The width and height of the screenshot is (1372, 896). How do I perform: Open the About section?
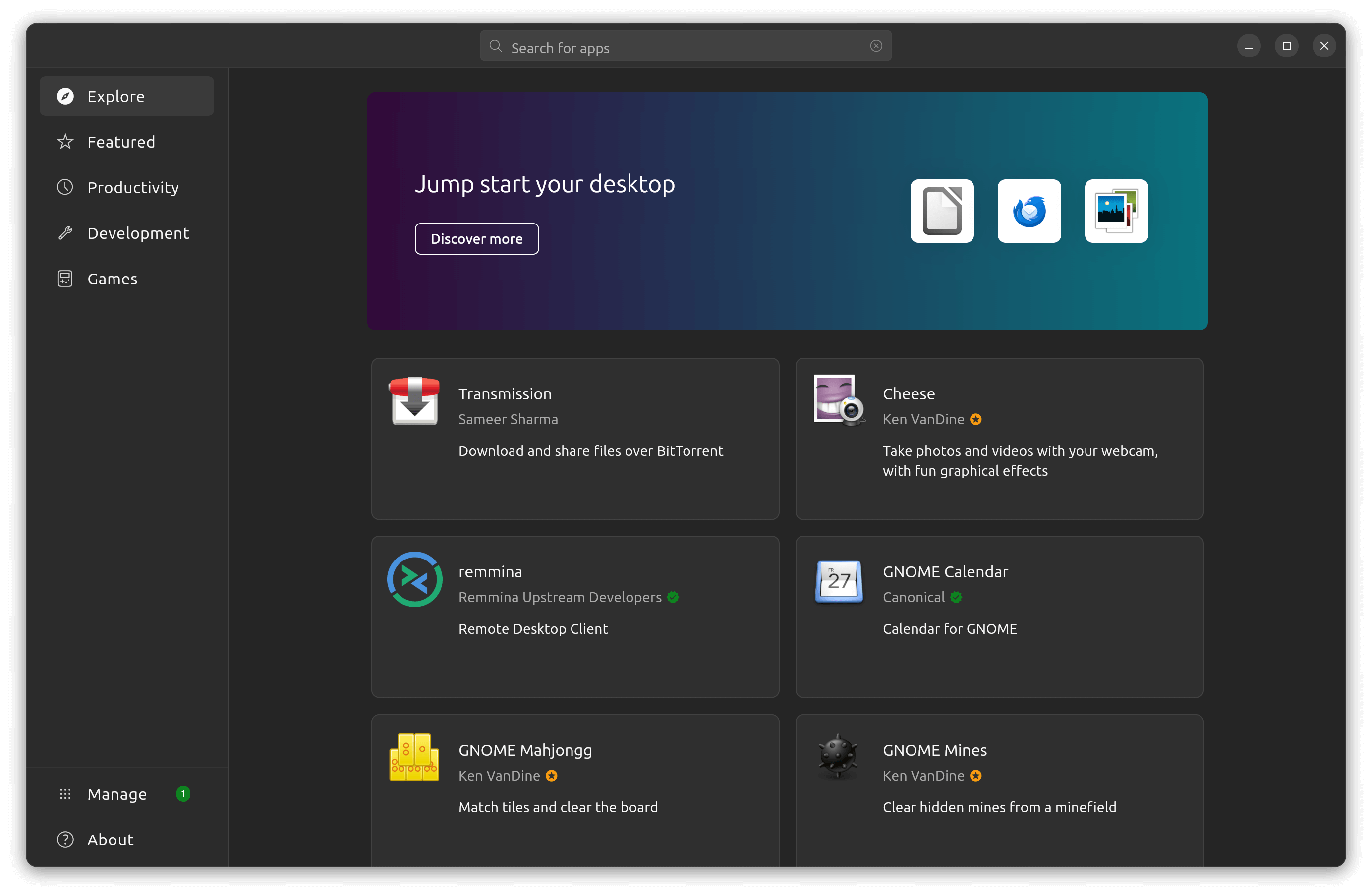110,840
